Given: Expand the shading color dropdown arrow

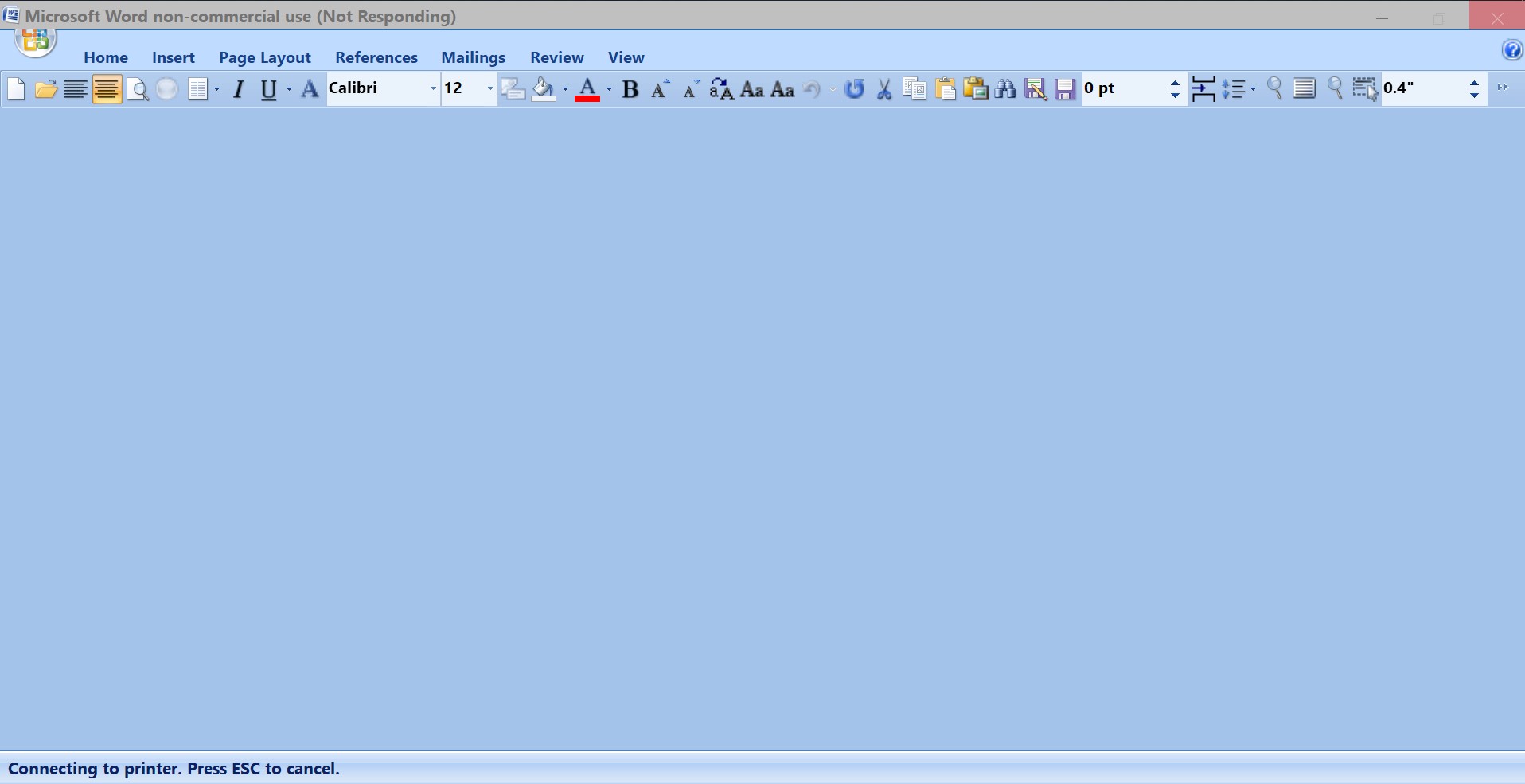Looking at the screenshot, I should [565, 89].
